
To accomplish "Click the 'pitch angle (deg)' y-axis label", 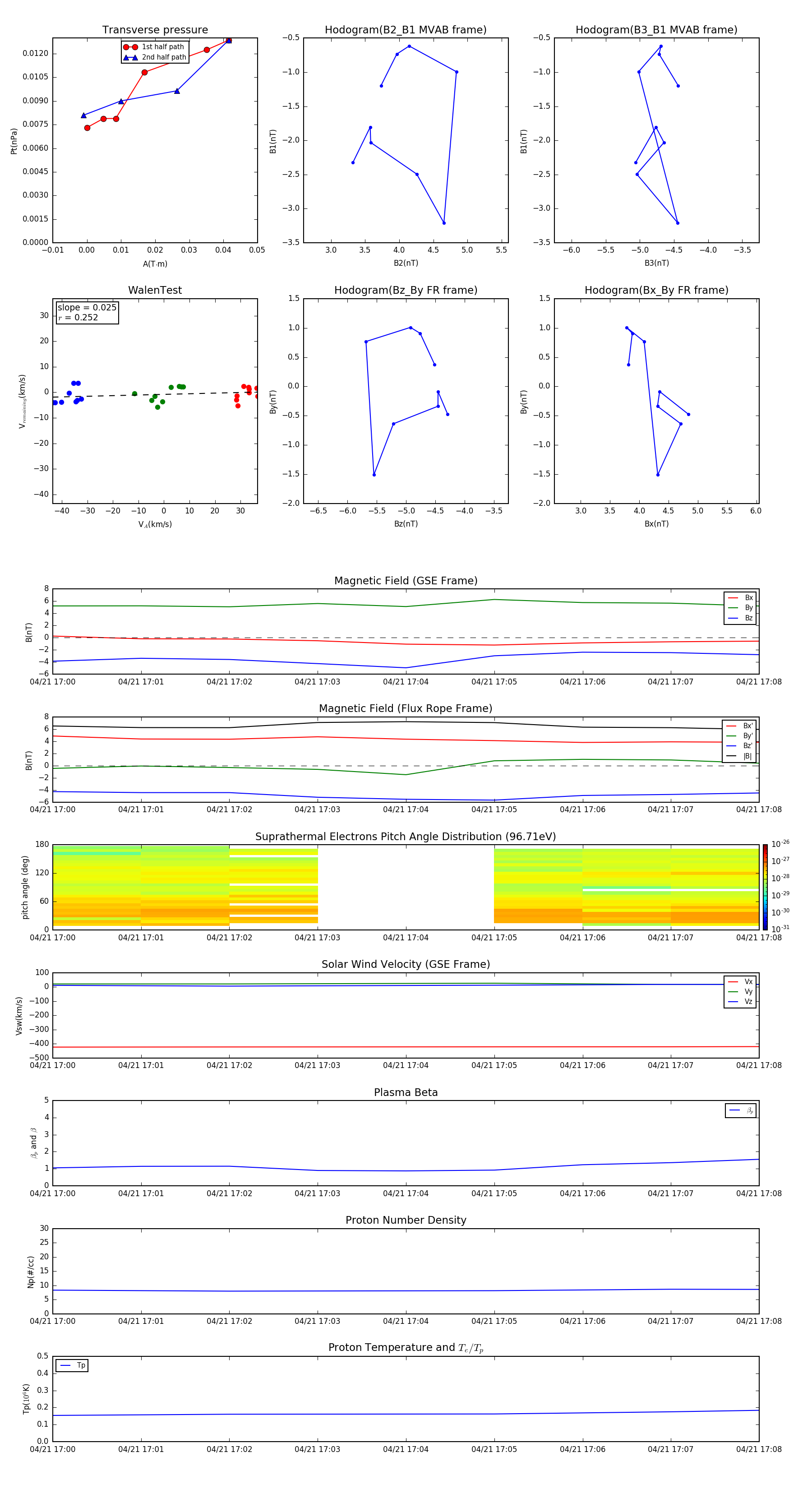I will [x=25, y=887].
